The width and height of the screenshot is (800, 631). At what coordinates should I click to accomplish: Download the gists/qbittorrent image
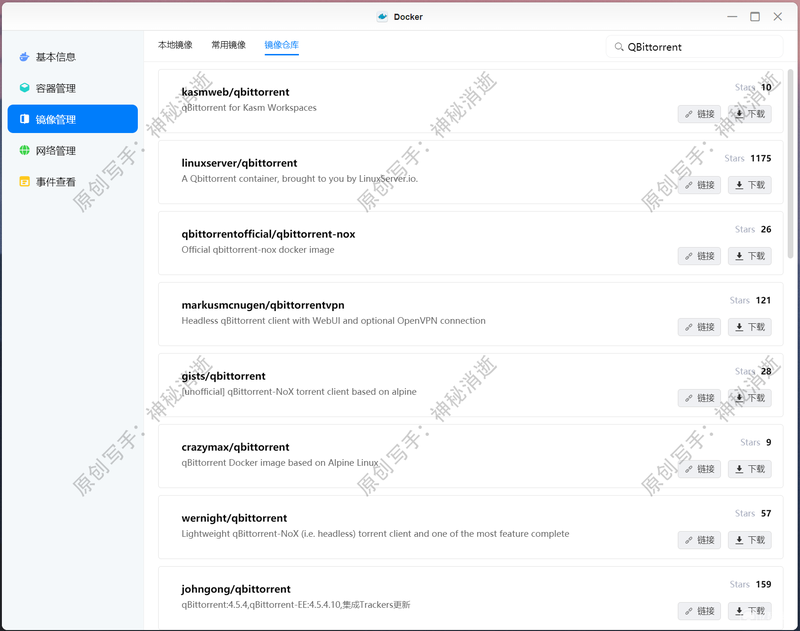click(749, 397)
